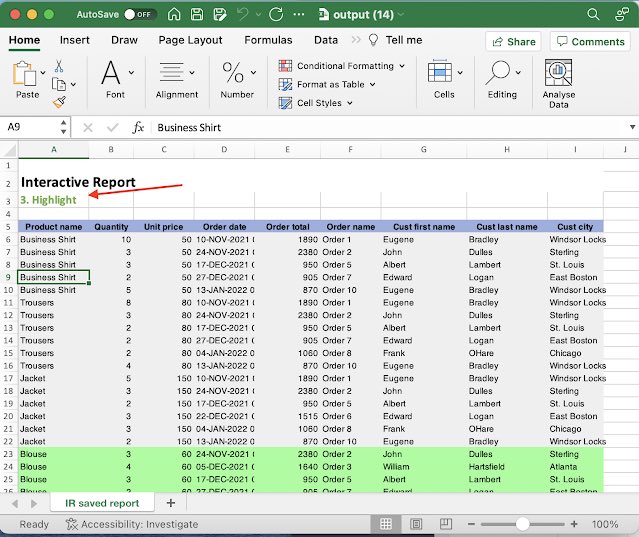This screenshot has height=537, width=639.
Task: Click the previous sheet navigation arrow
Action: pos(15,504)
